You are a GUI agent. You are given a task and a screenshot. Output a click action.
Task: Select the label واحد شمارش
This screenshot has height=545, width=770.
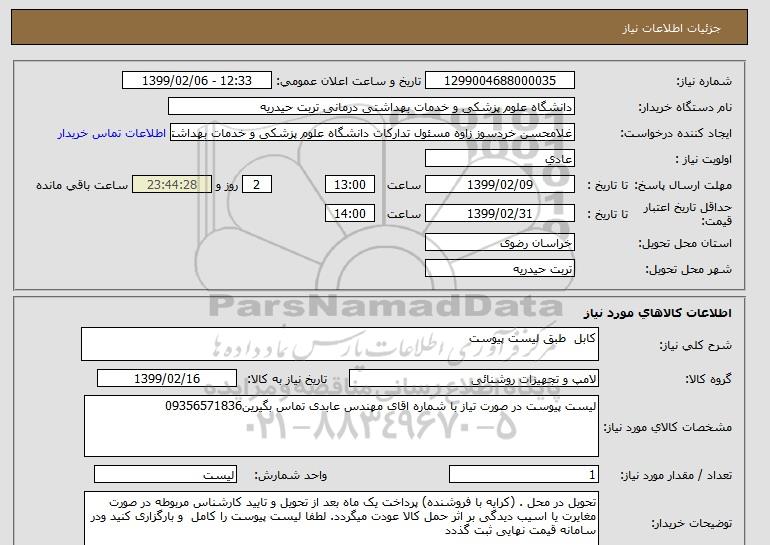tap(291, 475)
